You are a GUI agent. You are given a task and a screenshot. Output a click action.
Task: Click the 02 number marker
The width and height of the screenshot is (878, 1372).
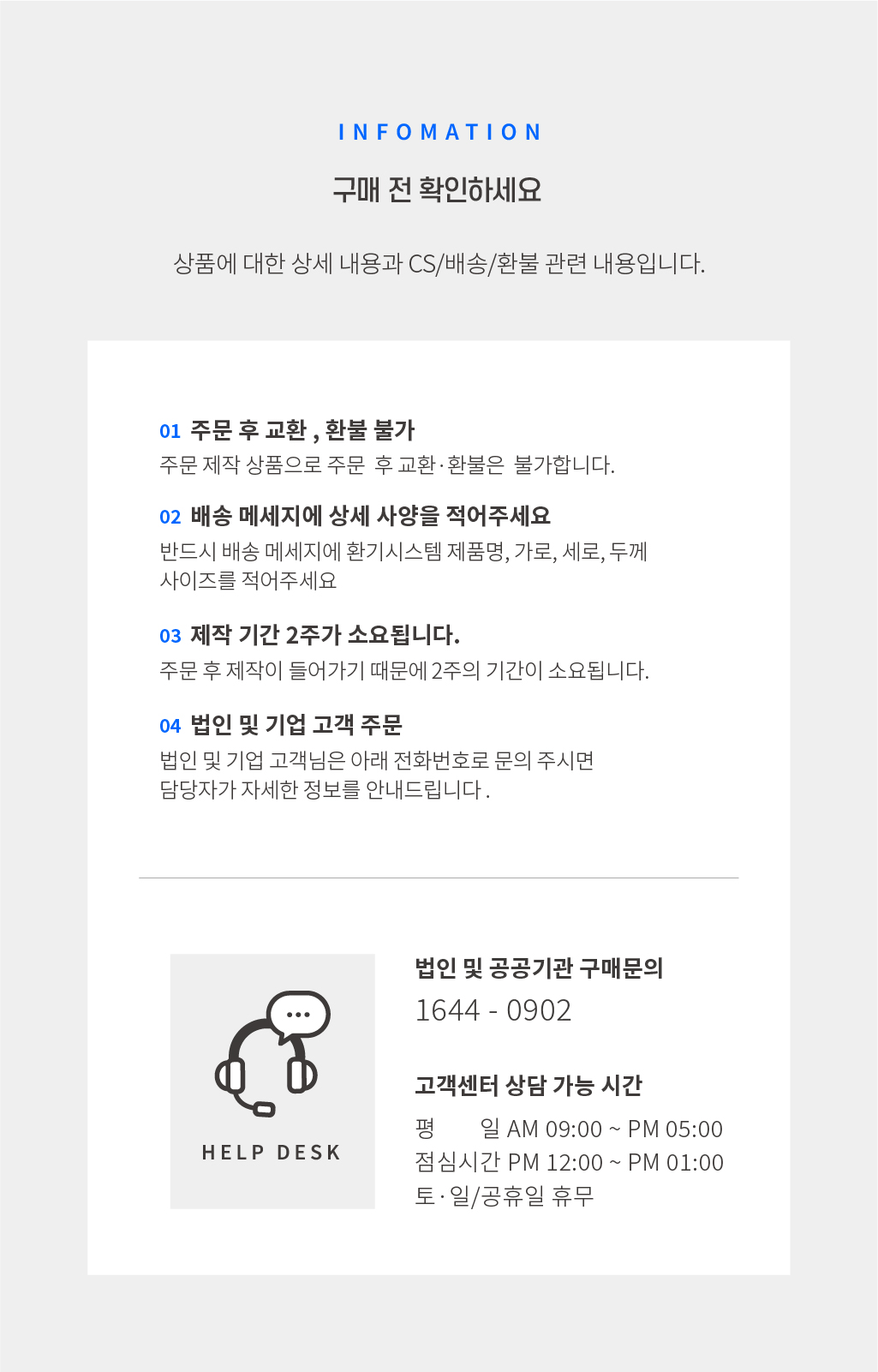coord(170,517)
